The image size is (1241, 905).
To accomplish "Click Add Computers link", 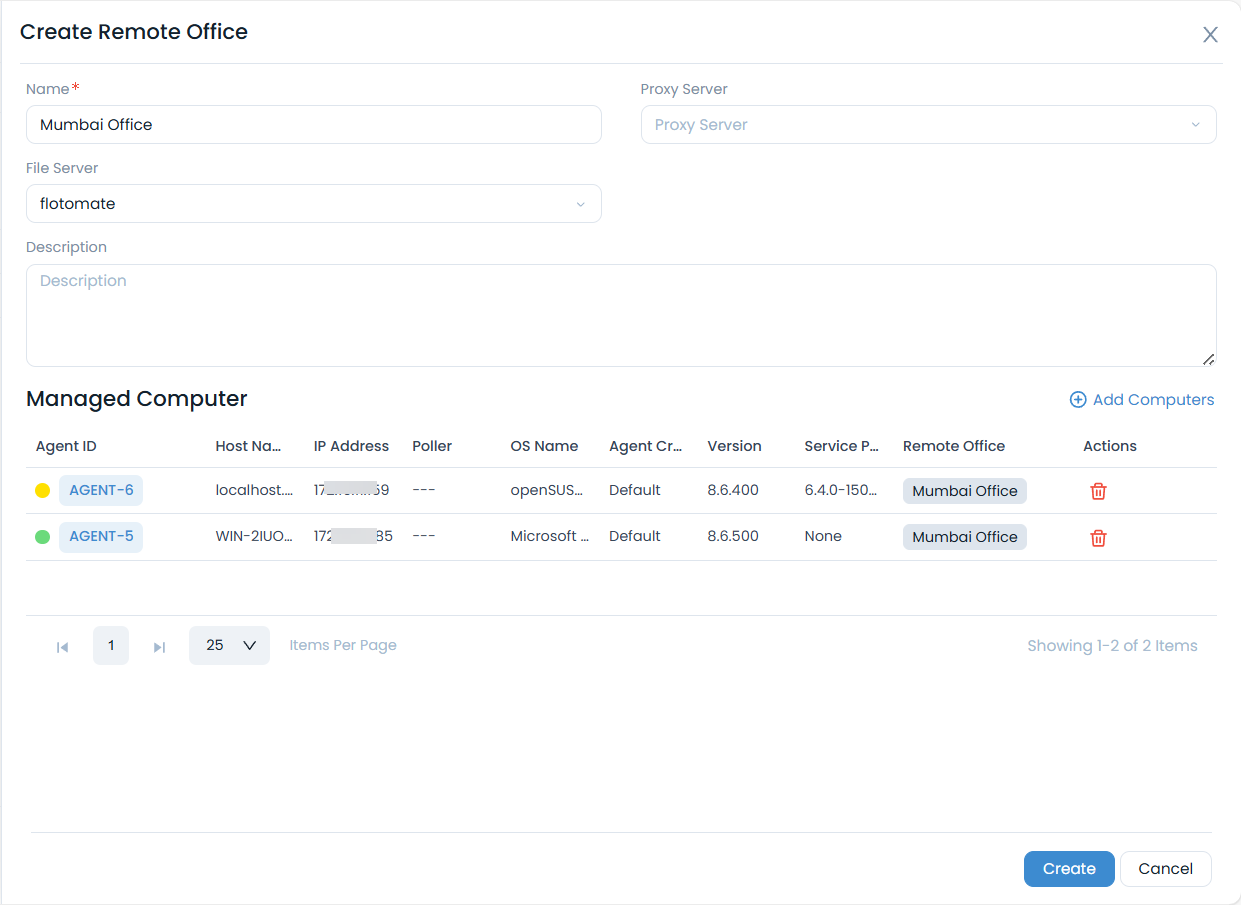I will [1142, 400].
